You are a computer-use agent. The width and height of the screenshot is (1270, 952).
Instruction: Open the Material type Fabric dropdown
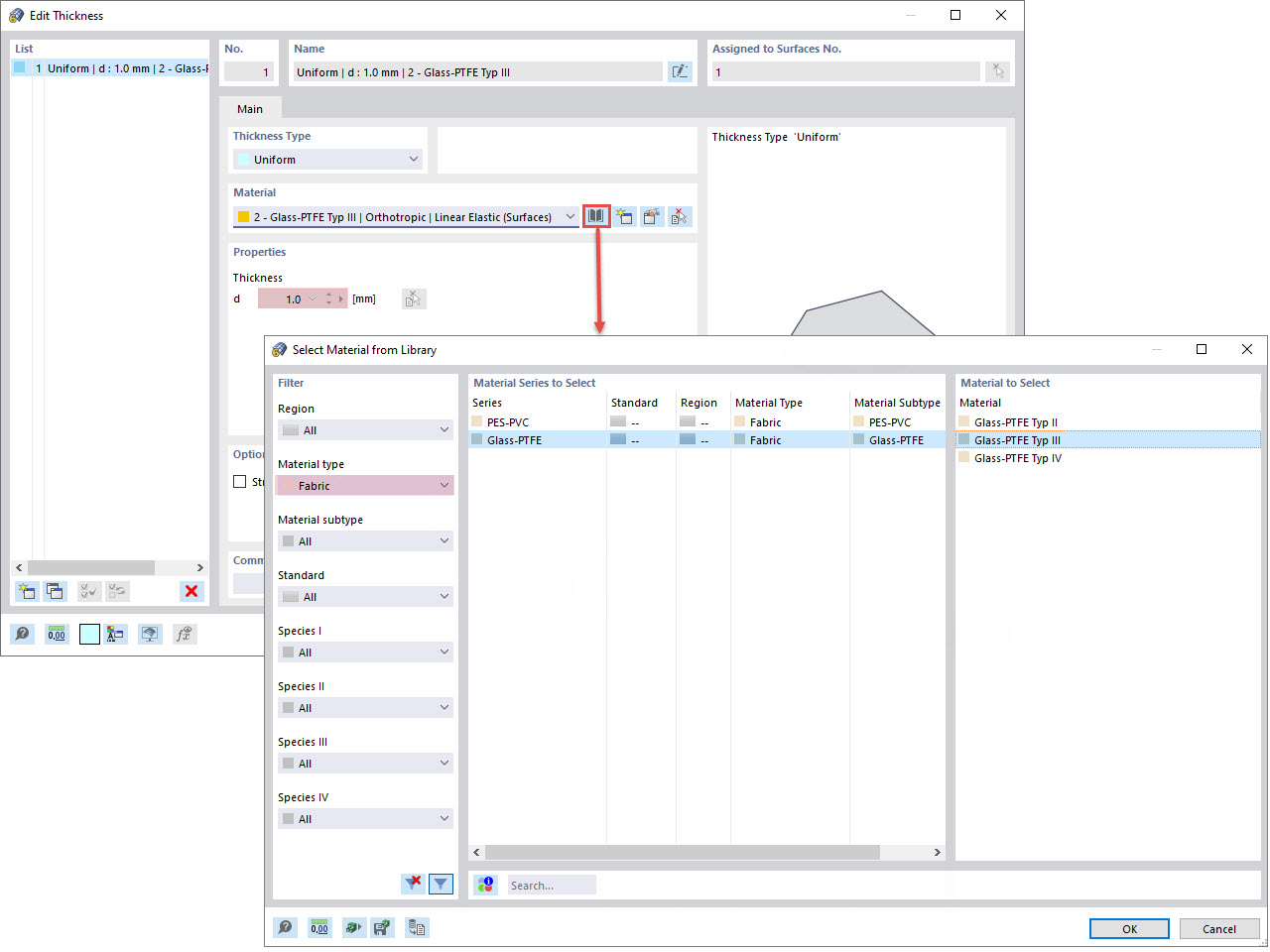click(365, 485)
